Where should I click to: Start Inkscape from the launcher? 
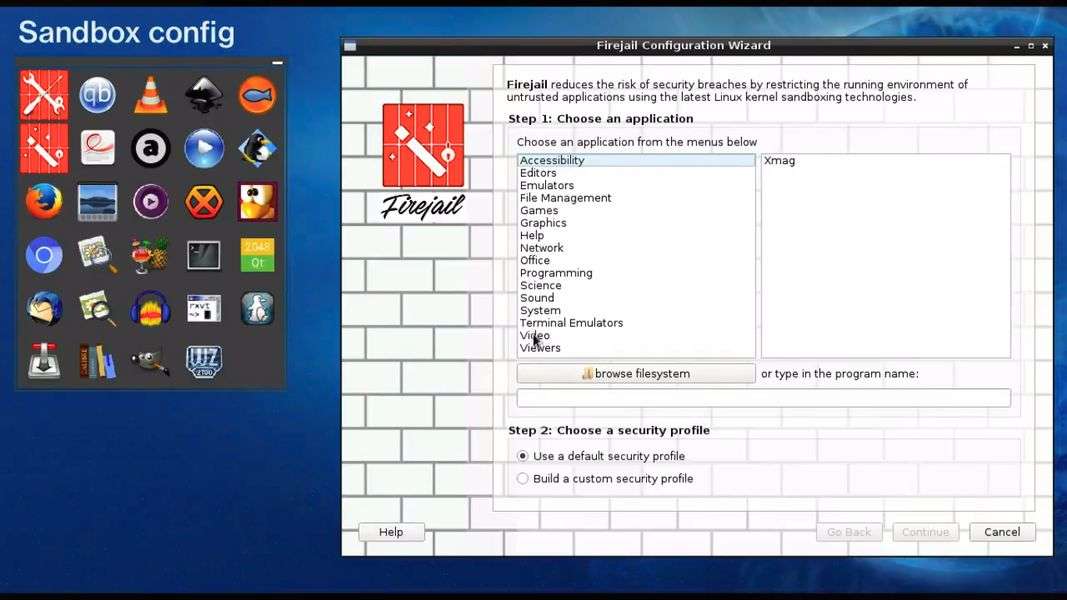point(204,96)
